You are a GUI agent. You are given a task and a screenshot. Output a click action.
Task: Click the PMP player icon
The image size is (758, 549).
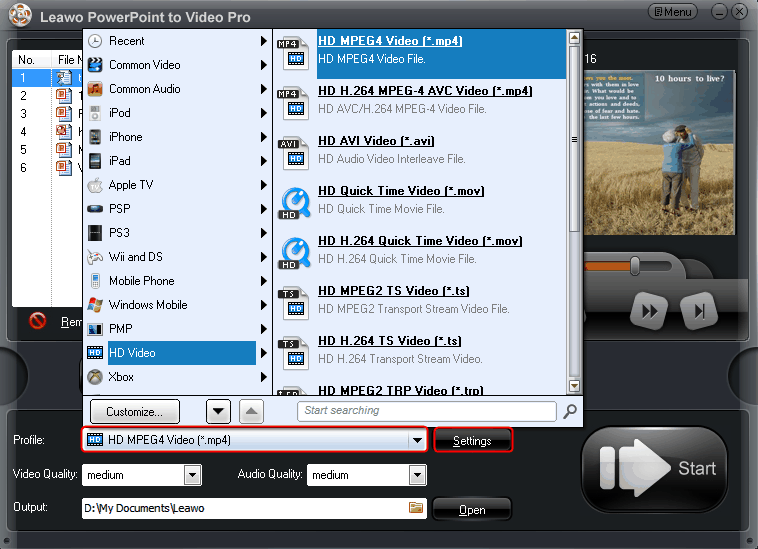95,329
